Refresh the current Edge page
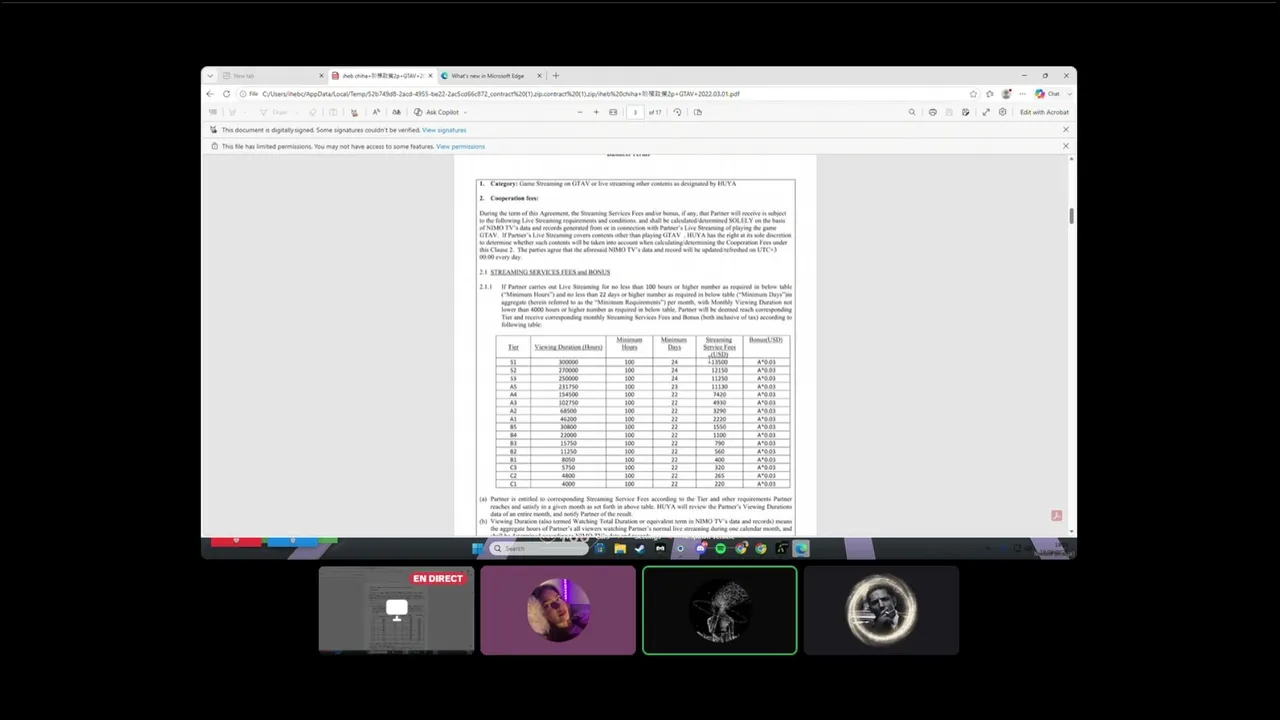Screen dimensions: 1280x720 point(227,94)
